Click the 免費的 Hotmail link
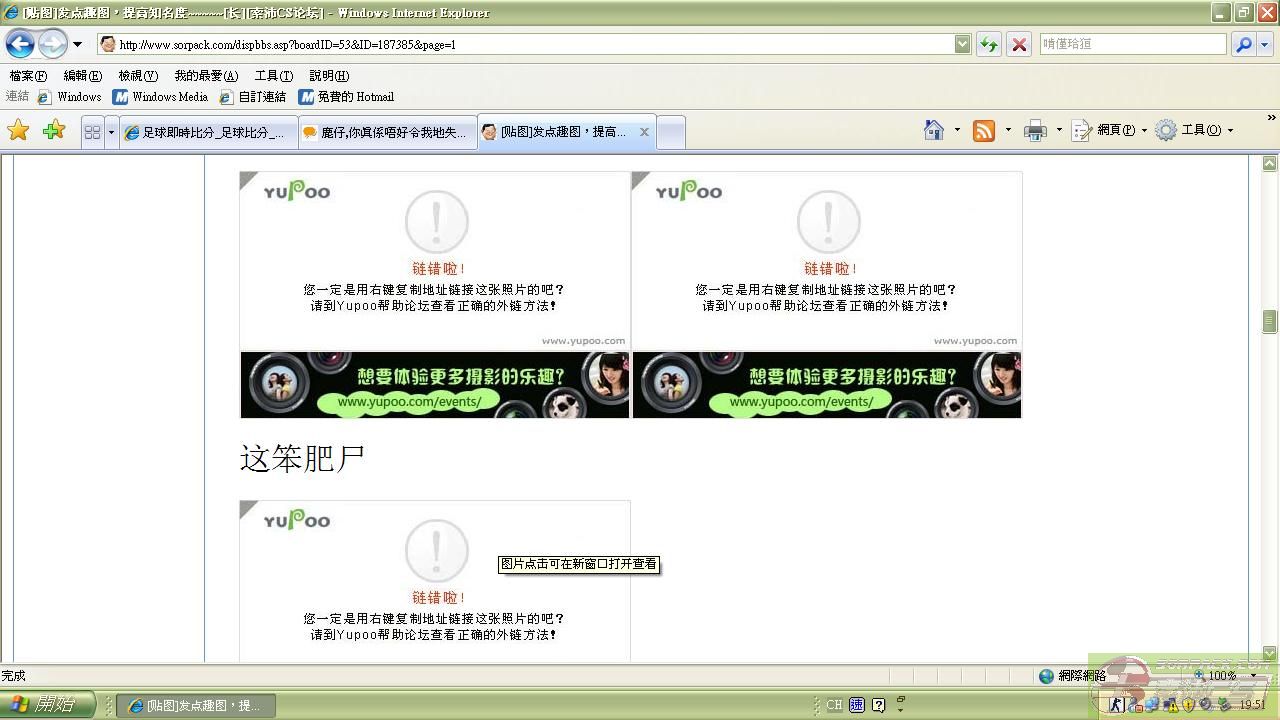Viewport: 1280px width, 720px height. pyautogui.click(x=346, y=97)
